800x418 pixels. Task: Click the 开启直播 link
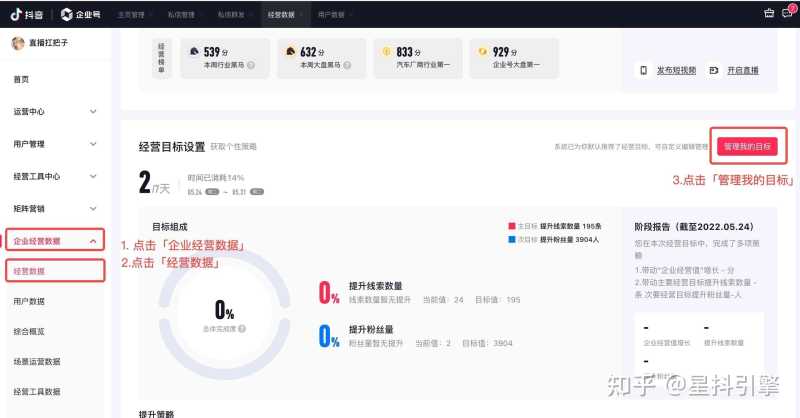coord(743,70)
